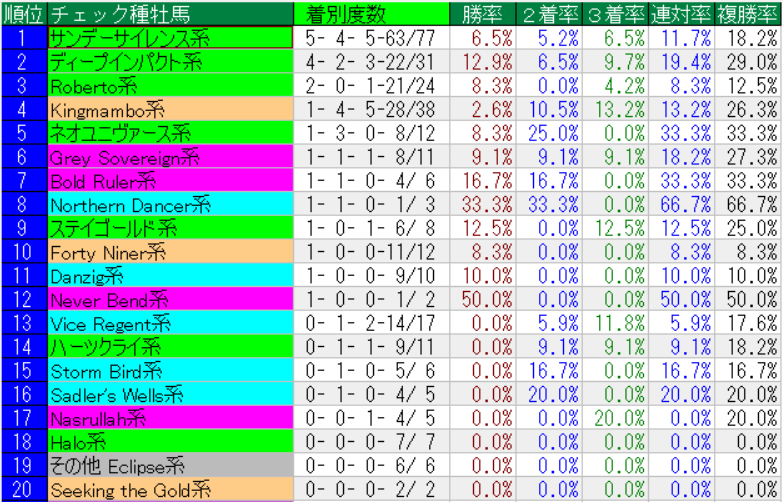Image resolution: width=783 pixels, height=502 pixels.
Task: Click the 2着率 column header
Action: [550, 13]
